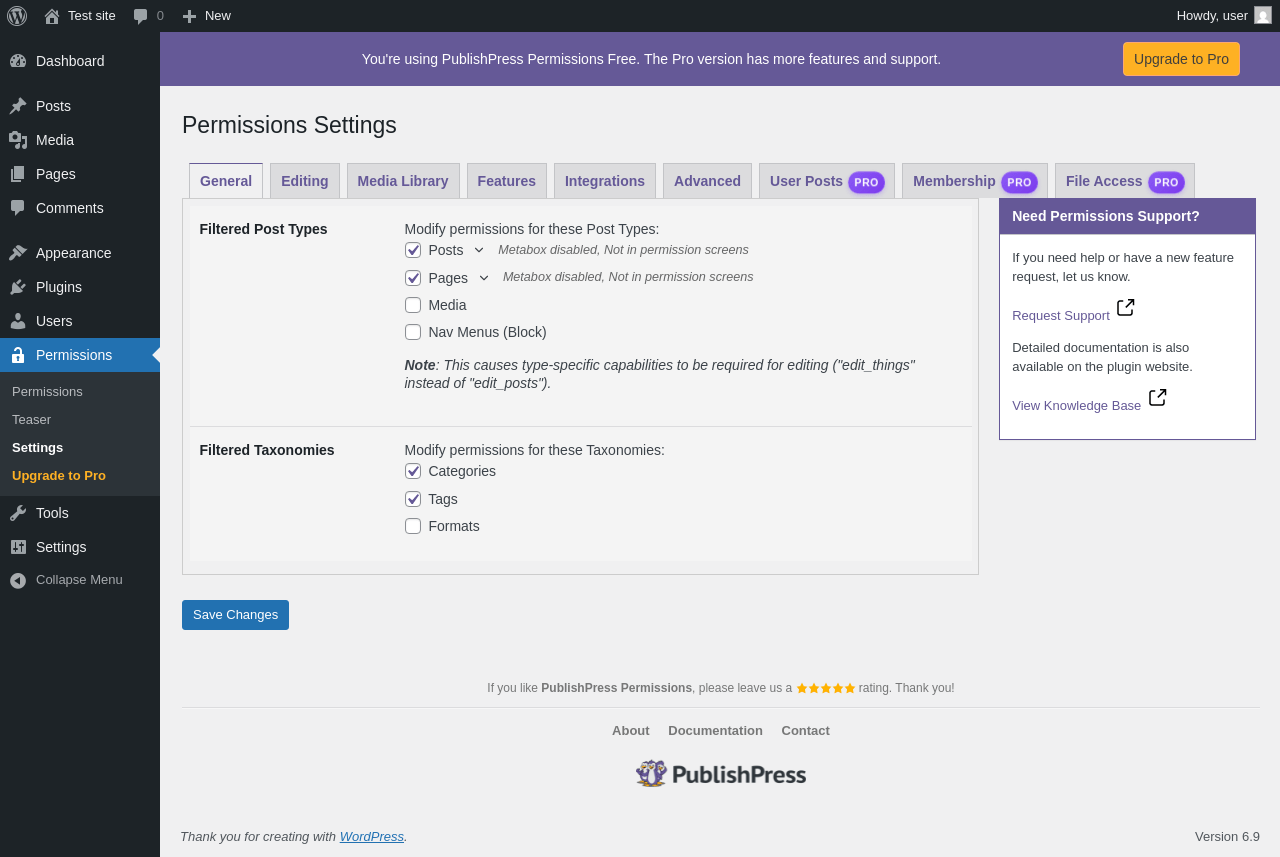Click the Comments sidebar icon
Image resolution: width=1280 pixels, height=857 pixels.
(18, 208)
